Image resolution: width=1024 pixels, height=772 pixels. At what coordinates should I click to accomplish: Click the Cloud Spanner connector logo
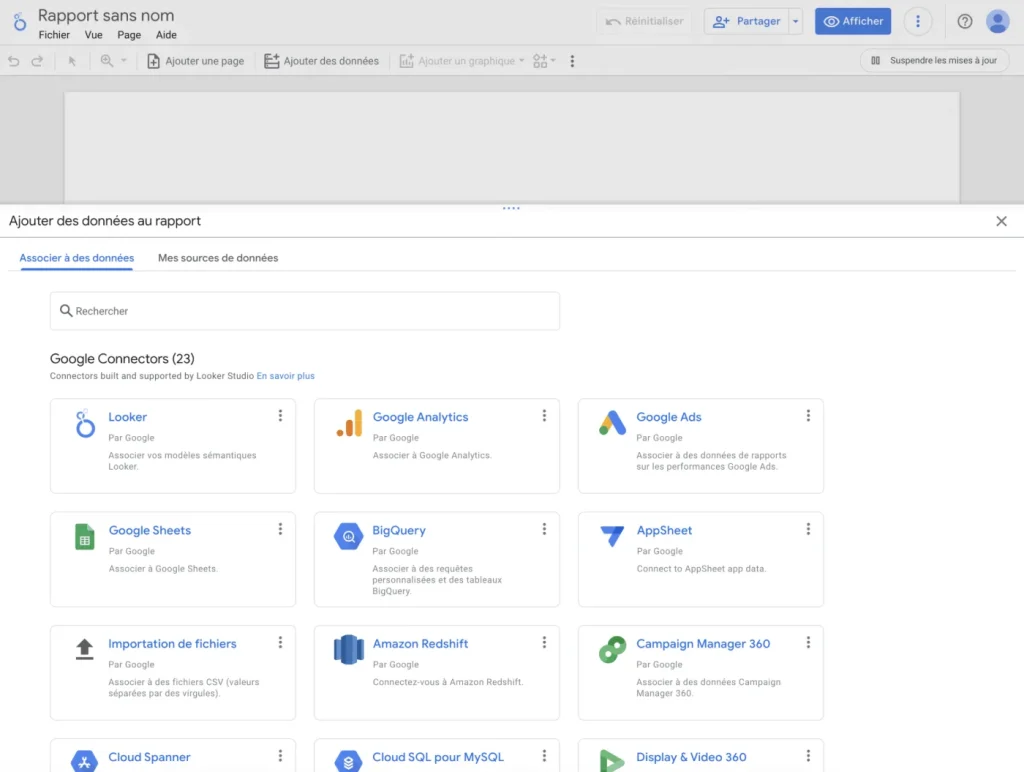(x=84, y=761)
